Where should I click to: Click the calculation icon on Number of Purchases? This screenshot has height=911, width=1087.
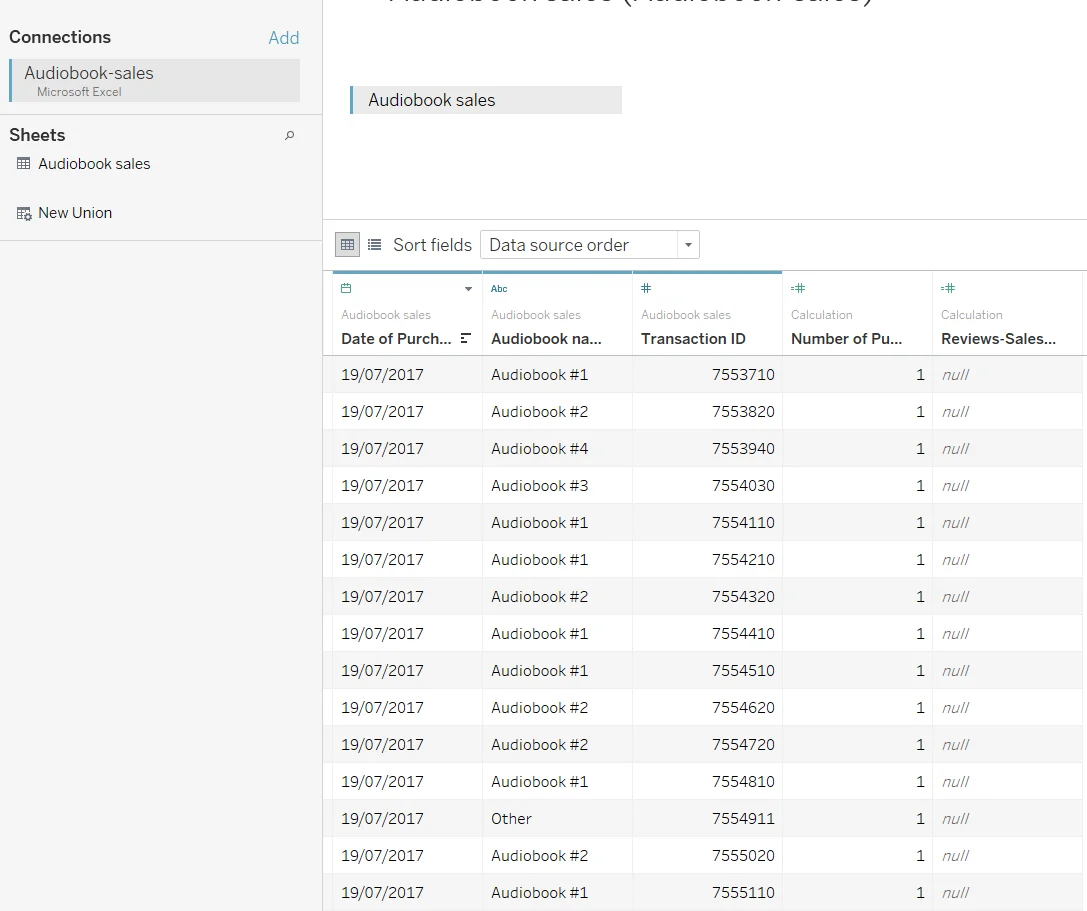tap(798, 288)
